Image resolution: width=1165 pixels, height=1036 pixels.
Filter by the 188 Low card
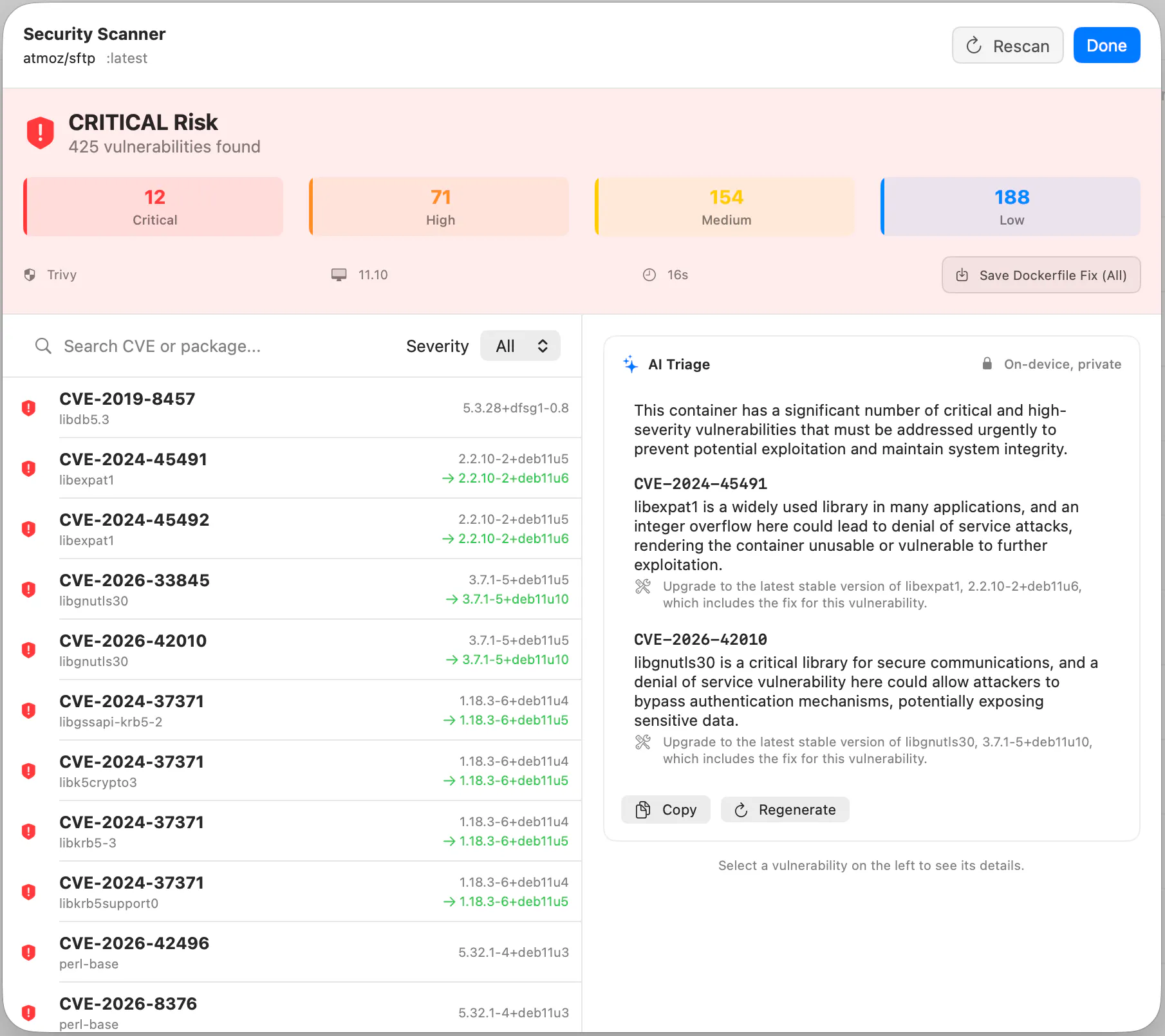(x=1011, y=207)
